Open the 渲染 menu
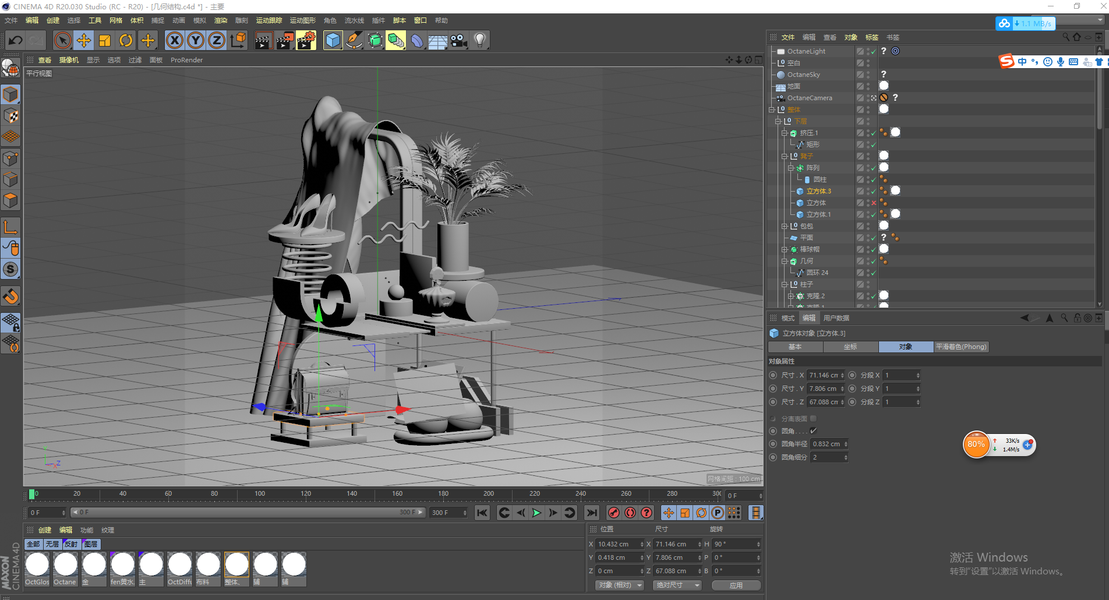This screenshot has height=600, width=1109. 221,21
